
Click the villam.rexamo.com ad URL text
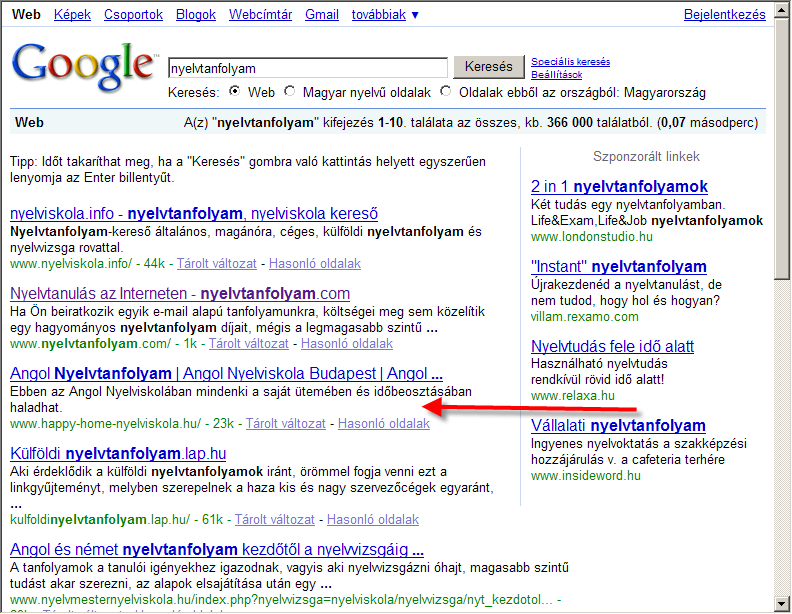pyautogui.click(x=584, y=317)
